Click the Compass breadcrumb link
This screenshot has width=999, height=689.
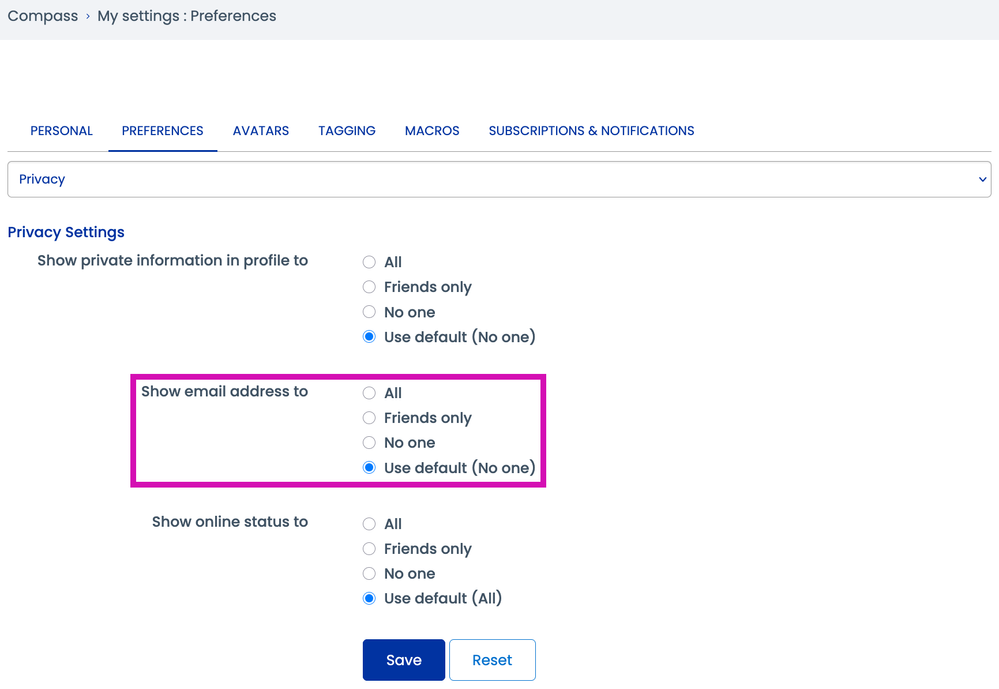point(42,16)
